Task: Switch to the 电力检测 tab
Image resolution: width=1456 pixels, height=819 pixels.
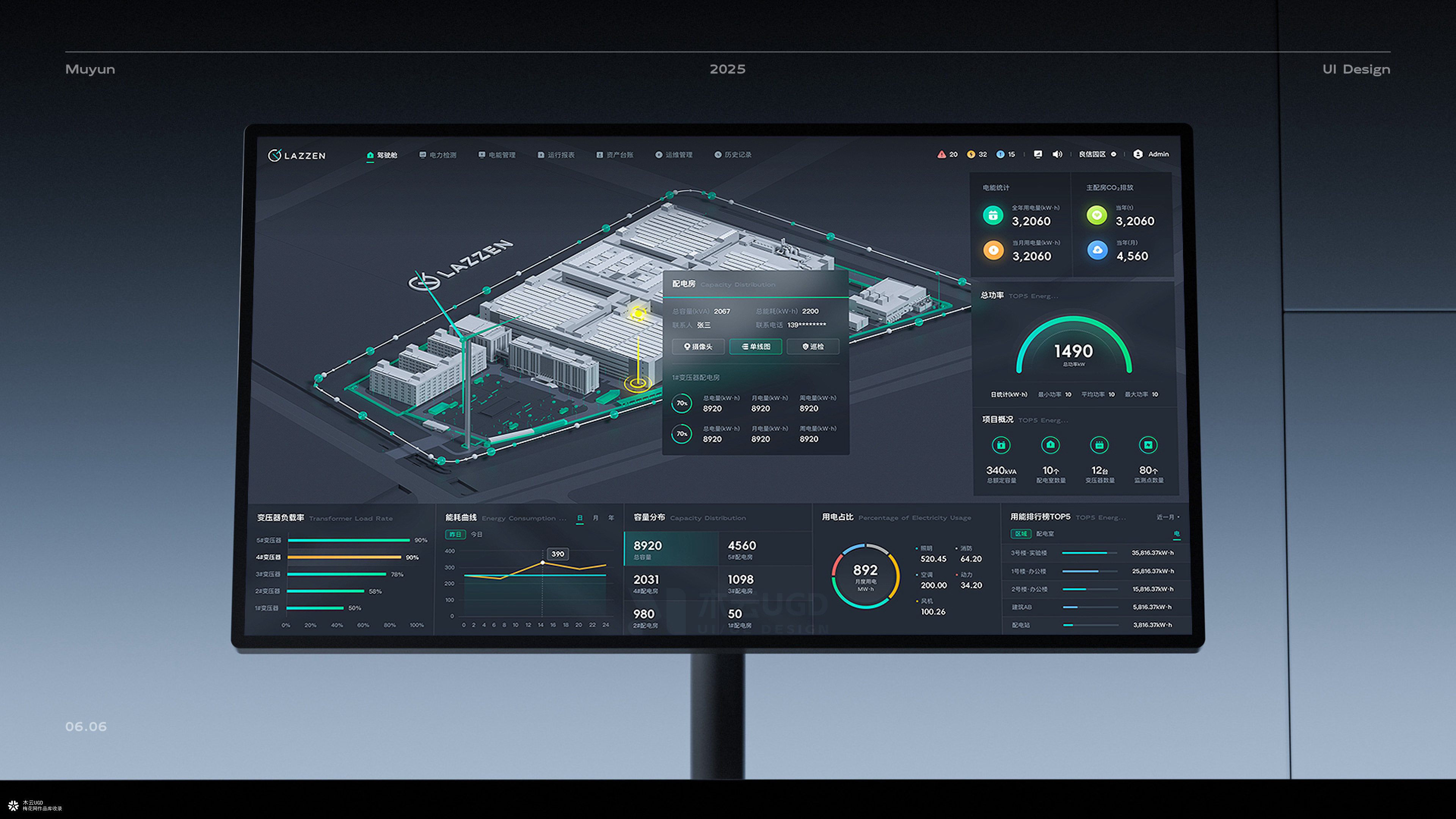Action: click(438, 155)
